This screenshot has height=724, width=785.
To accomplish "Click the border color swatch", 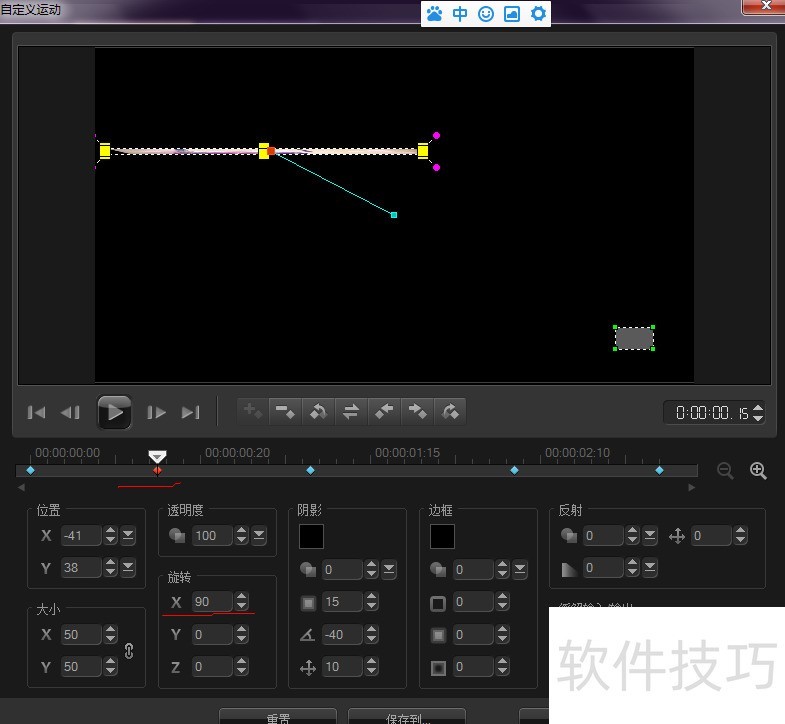I will (442, 536).
